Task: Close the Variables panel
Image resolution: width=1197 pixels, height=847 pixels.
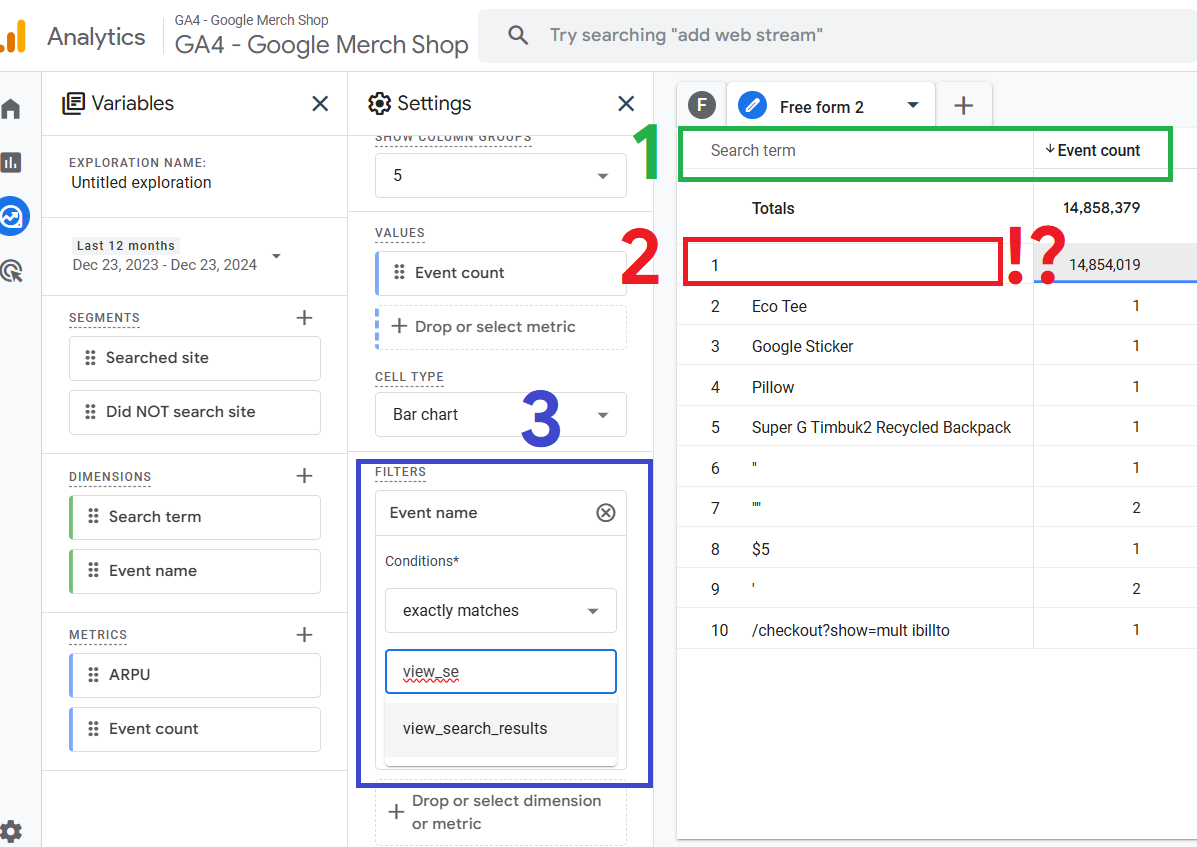Action: point(320,104)
